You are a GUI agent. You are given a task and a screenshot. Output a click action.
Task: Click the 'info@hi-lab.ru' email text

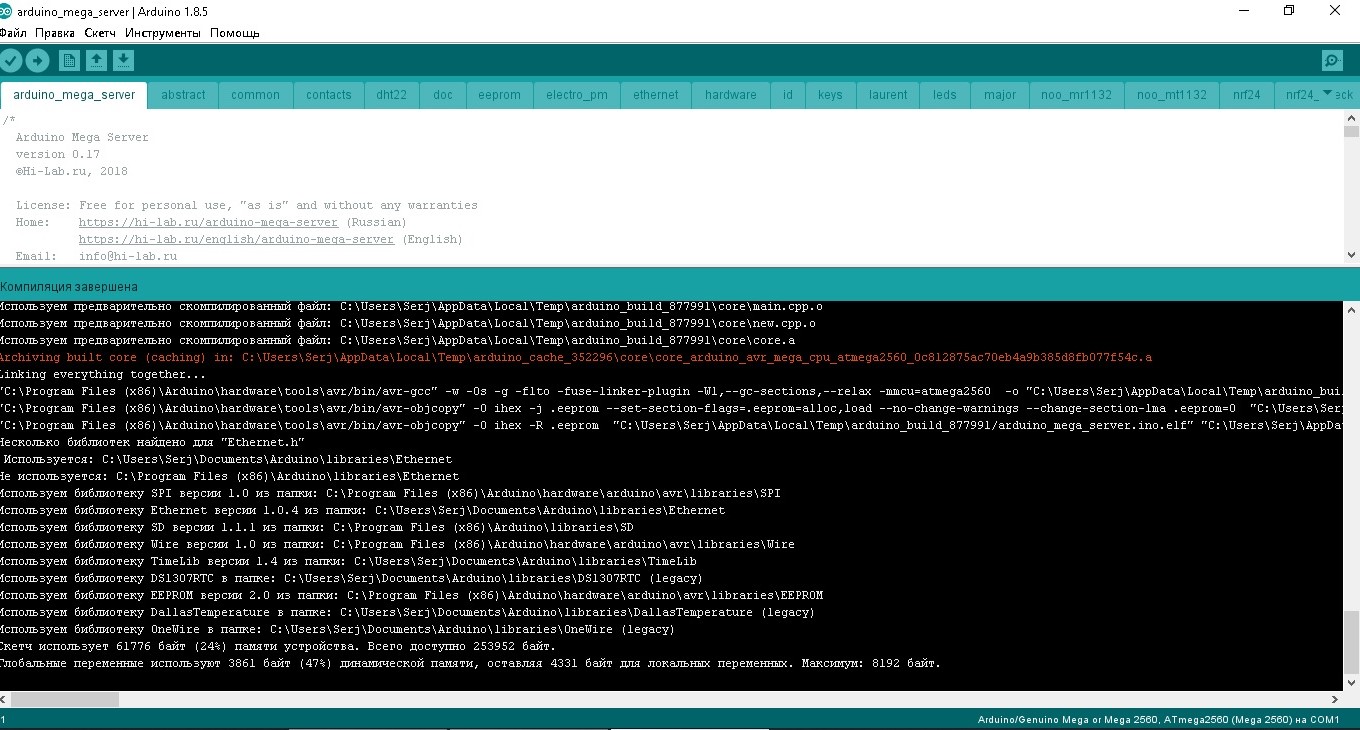point(128,256)
